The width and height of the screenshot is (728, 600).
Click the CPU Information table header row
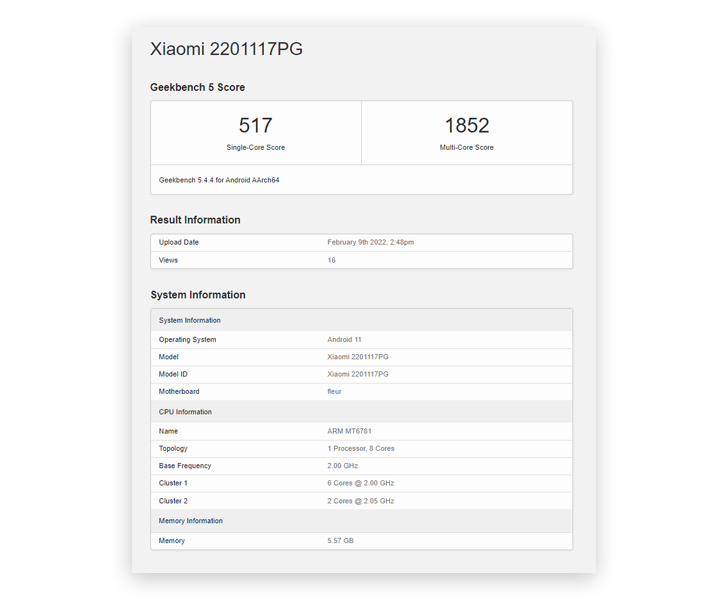(362, 412)
